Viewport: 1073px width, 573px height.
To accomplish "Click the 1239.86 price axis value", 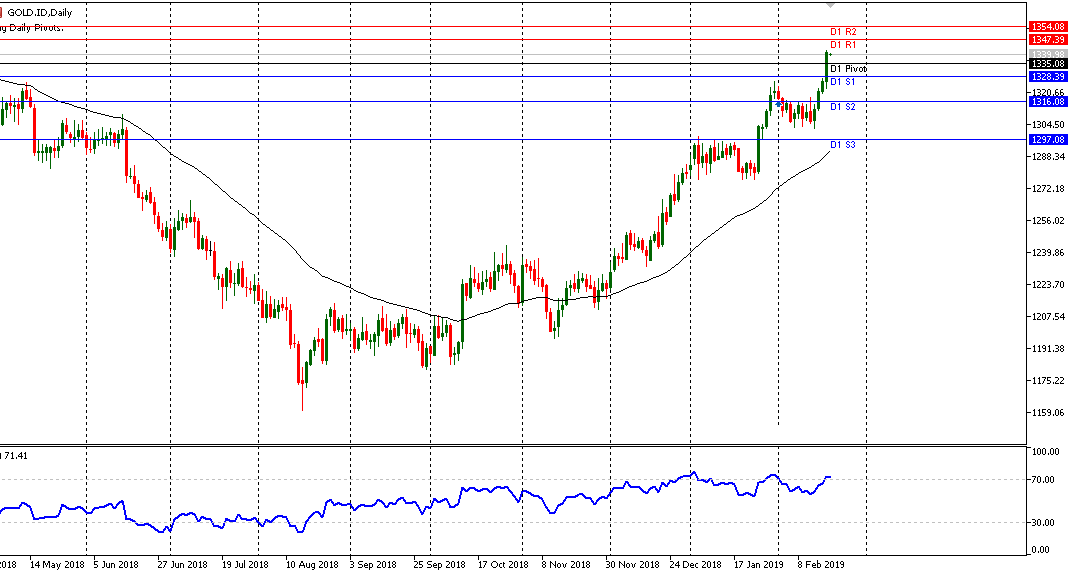I will pos(1048,253).
